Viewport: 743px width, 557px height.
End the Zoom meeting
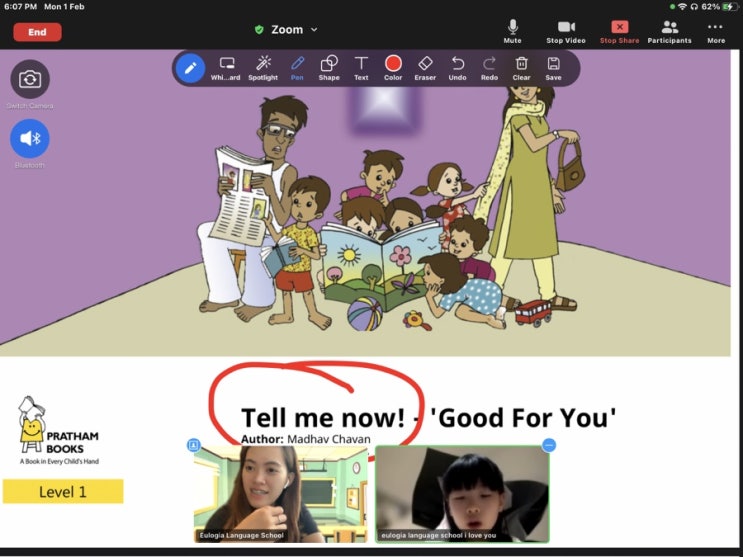(37, 32)
